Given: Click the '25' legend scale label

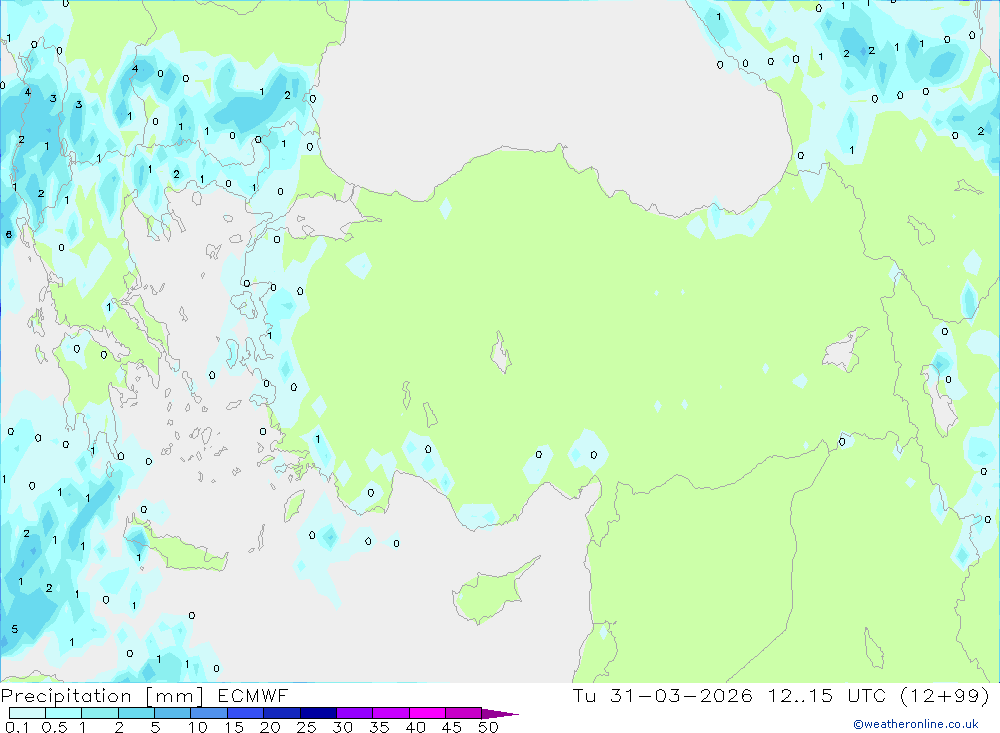Looking at the screenshot, I should pos(306,727).
